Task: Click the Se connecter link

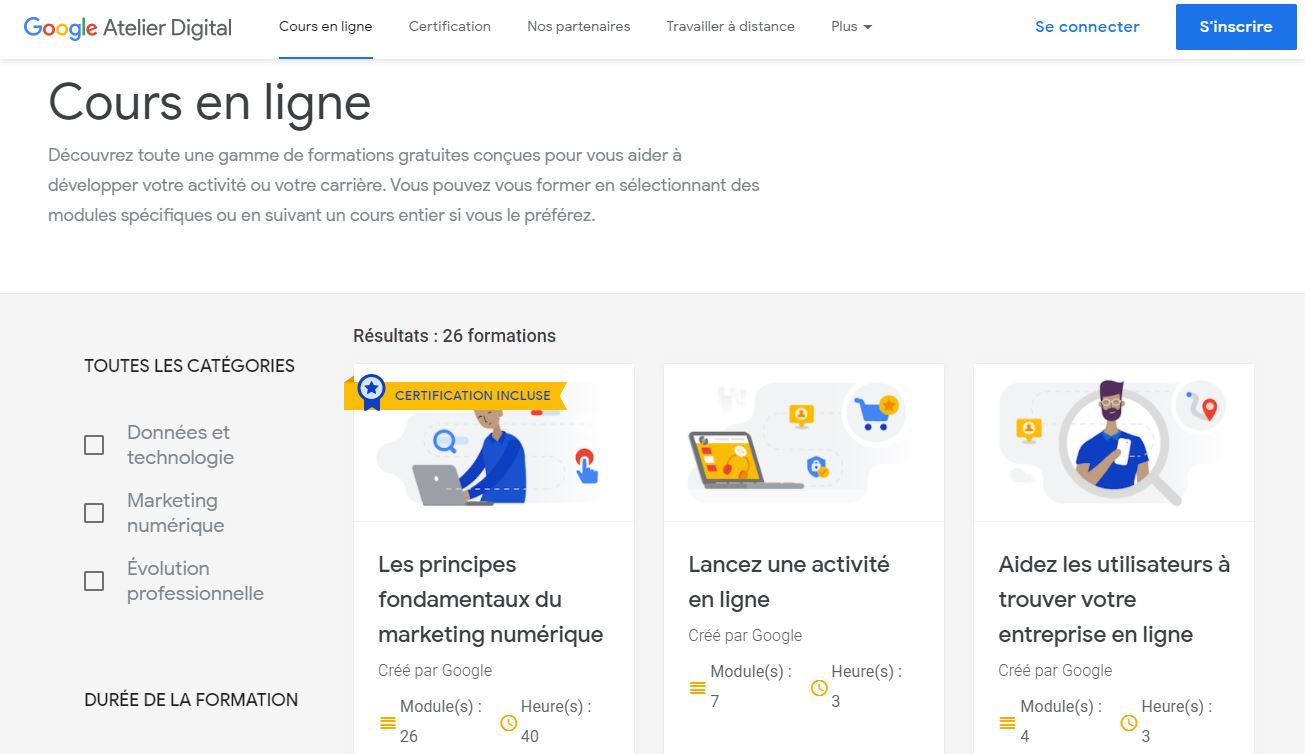Action: [1086, 27]
